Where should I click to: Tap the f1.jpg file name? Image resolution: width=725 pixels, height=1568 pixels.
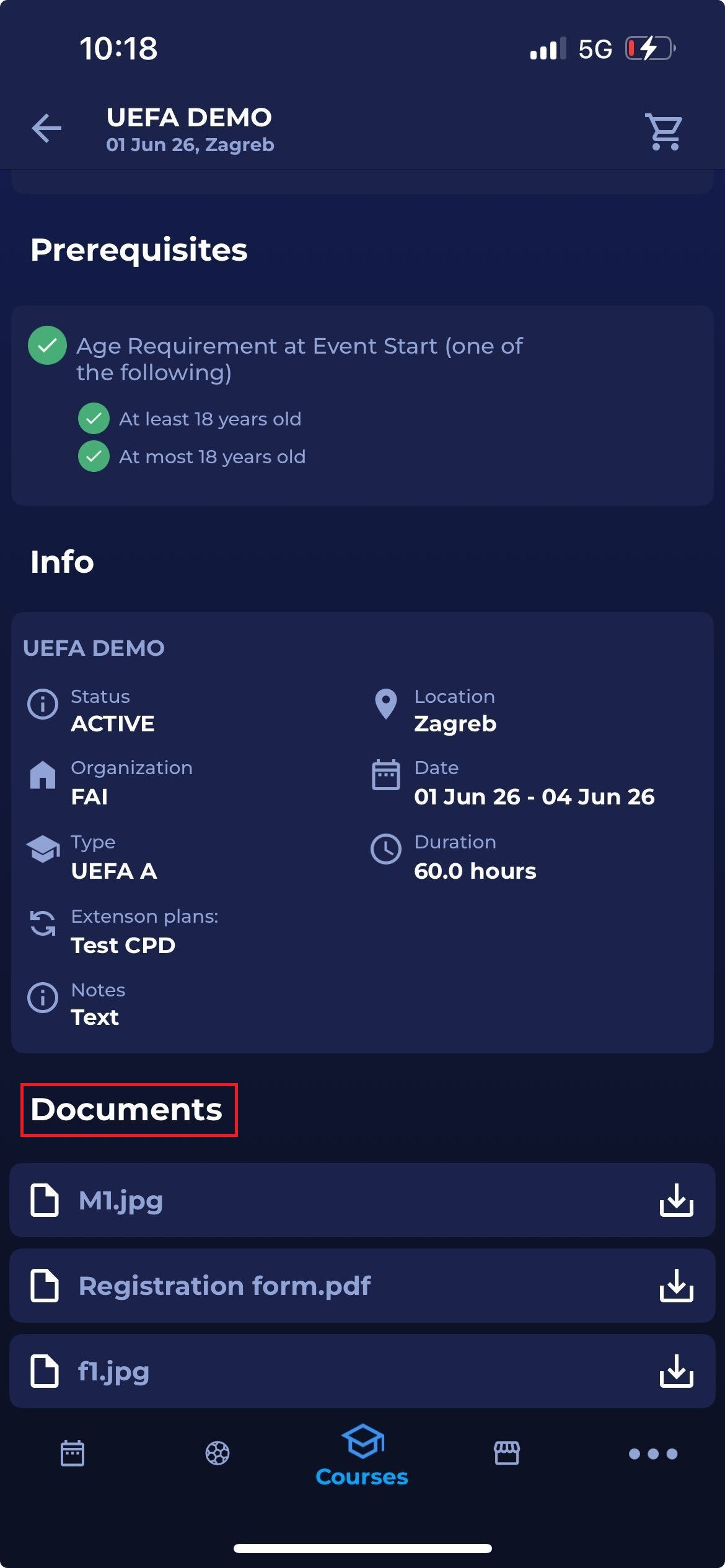[x=114, y=1371]
